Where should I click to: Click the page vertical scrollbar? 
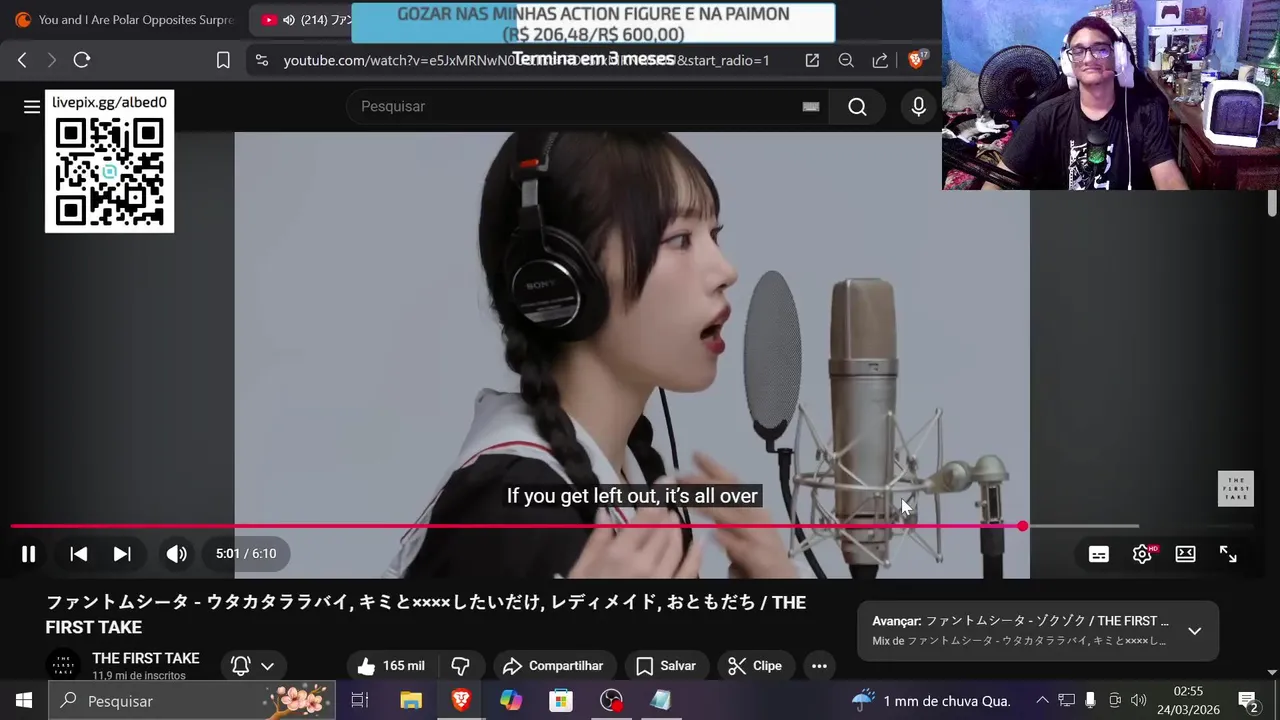[x=1272, y=203]
